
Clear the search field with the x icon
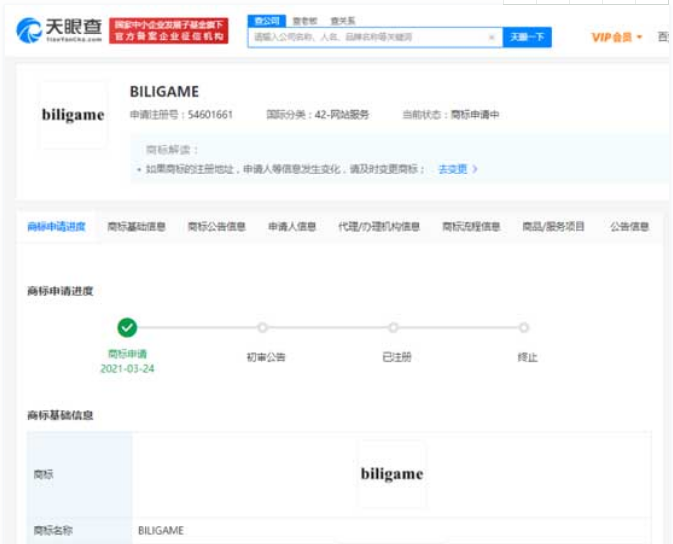tap(492, 37)
